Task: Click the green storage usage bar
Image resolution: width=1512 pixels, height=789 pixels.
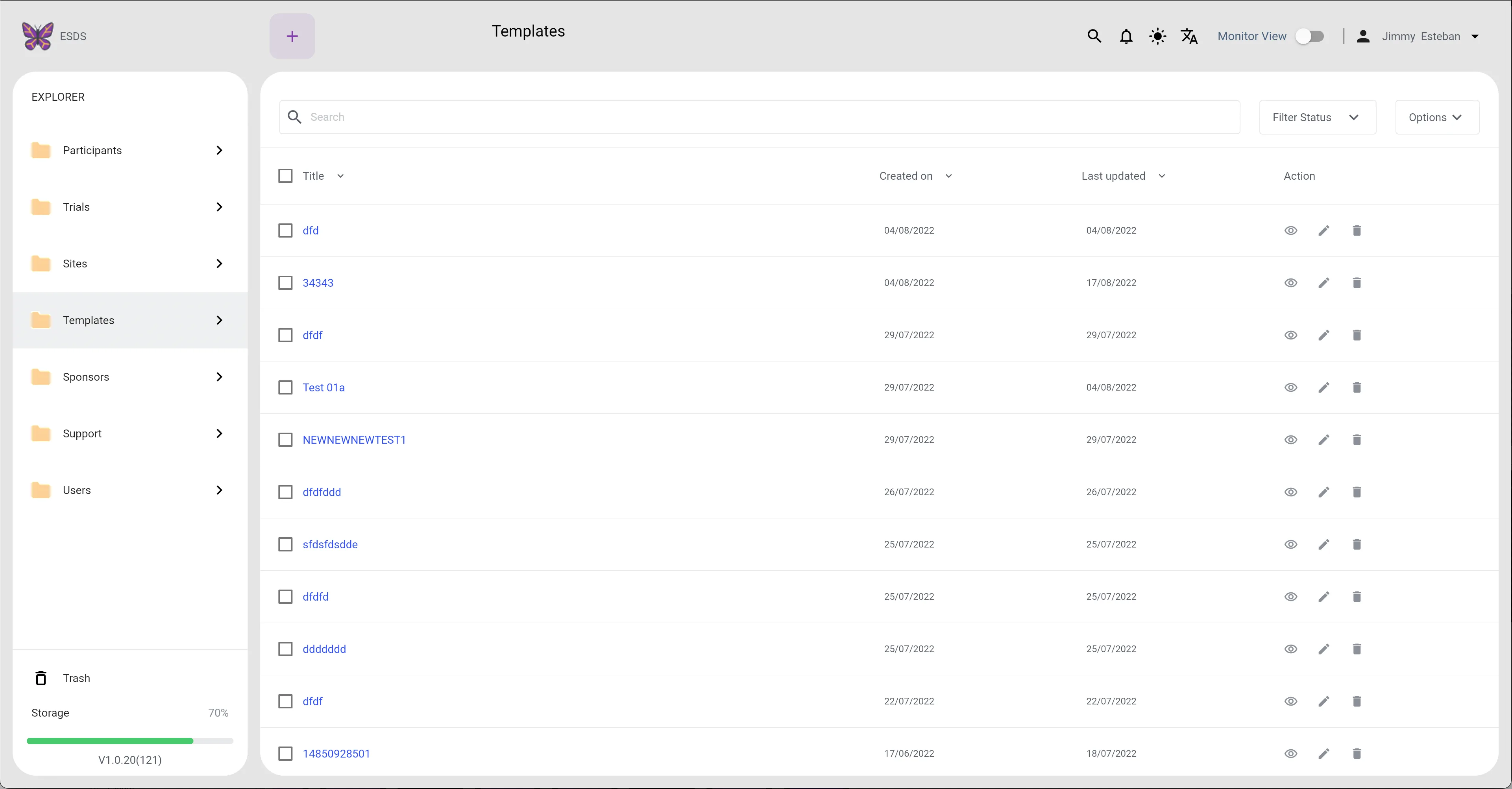Action: pos(110,741)
